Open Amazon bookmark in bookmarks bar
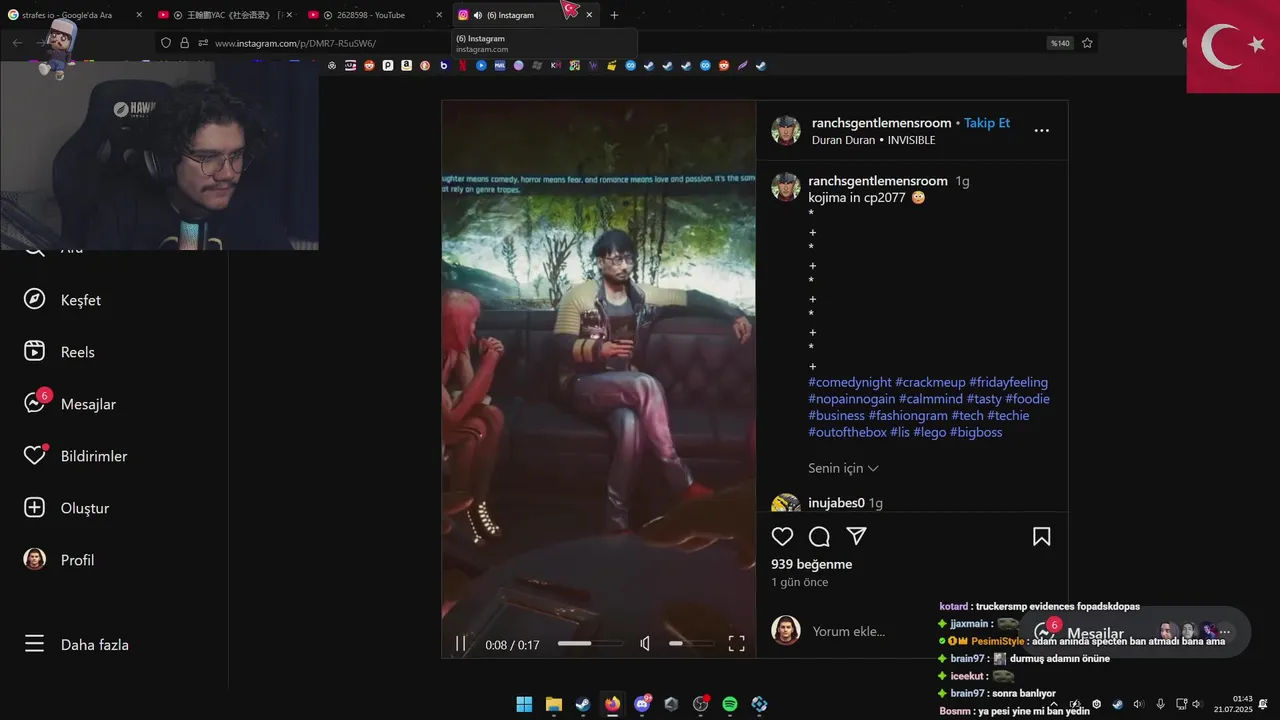Image resolution: width=1280 pixels, height=720 pixels. (406, 65)
